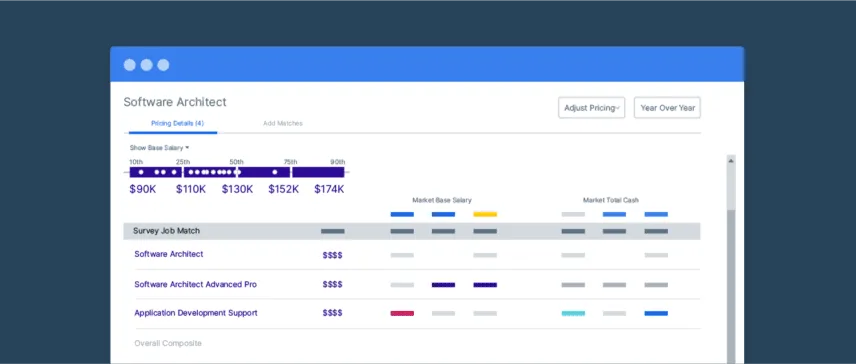This screenshot has width=856, height=364.
Task: Click the first blue Market Base Salary header bar
Action: (x=402, y=214)
